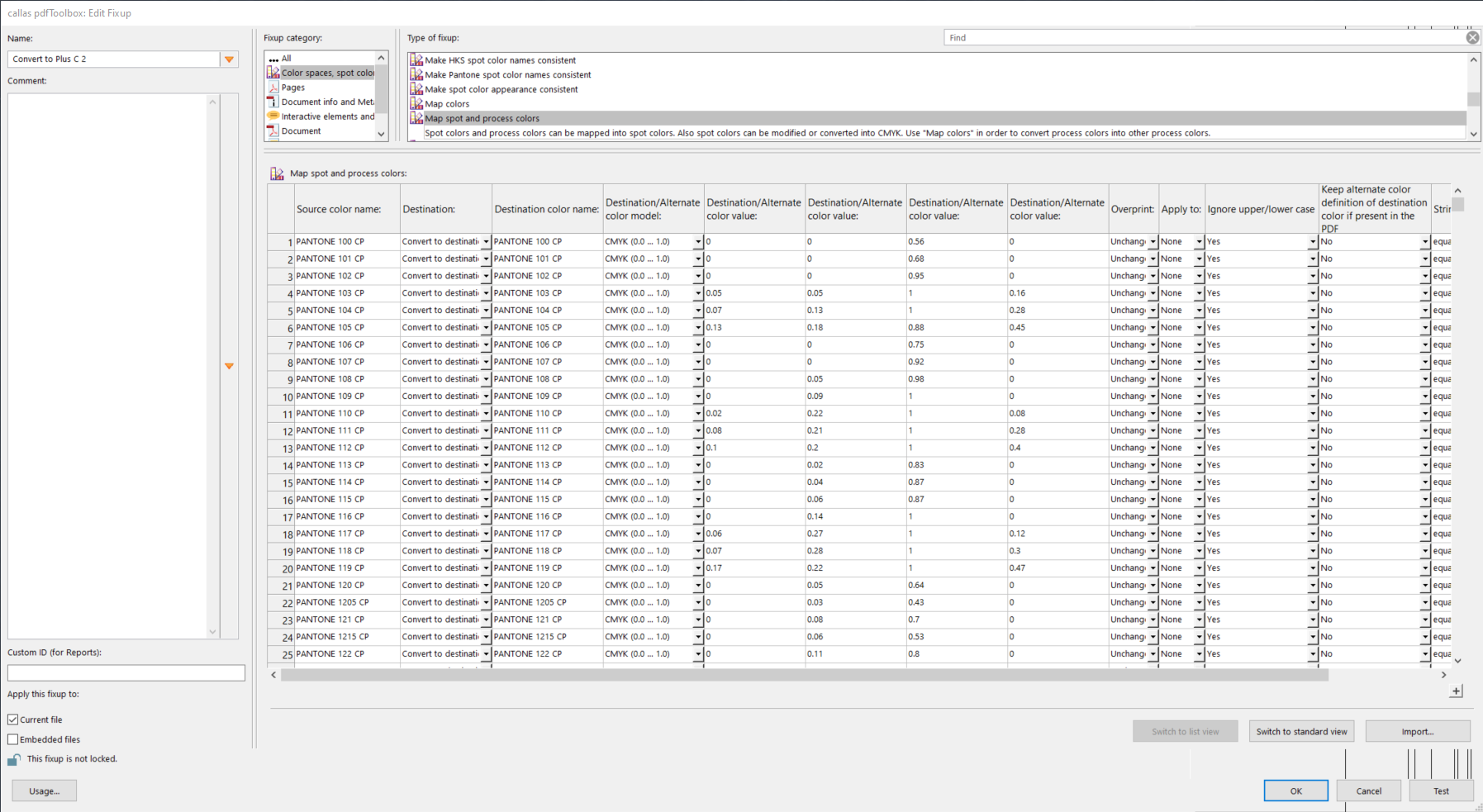Enable the Embedded files checkbox

(x=13, y=739)
